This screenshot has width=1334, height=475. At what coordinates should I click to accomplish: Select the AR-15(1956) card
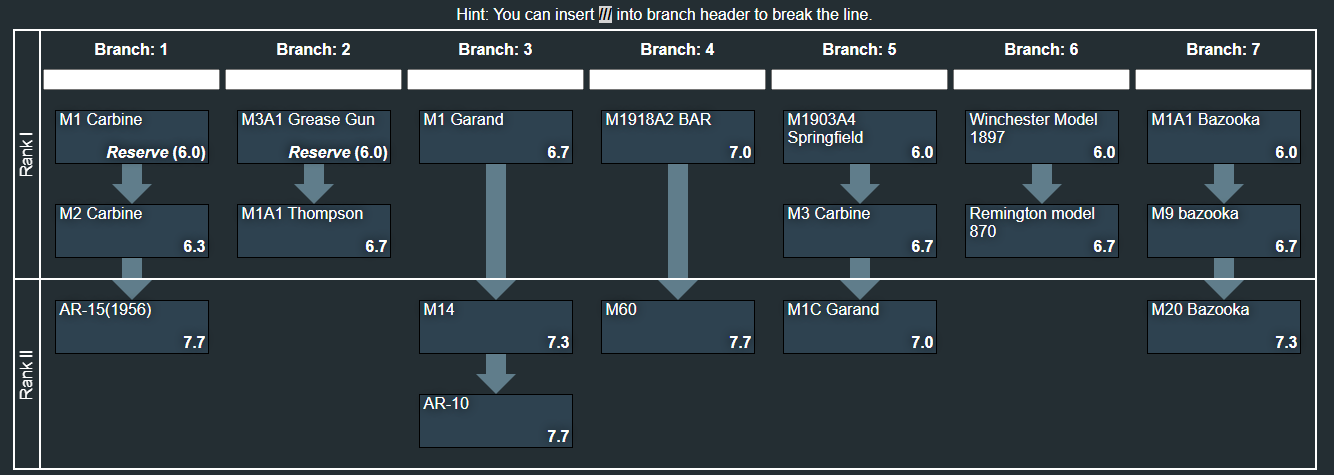[x=132, y=327]
